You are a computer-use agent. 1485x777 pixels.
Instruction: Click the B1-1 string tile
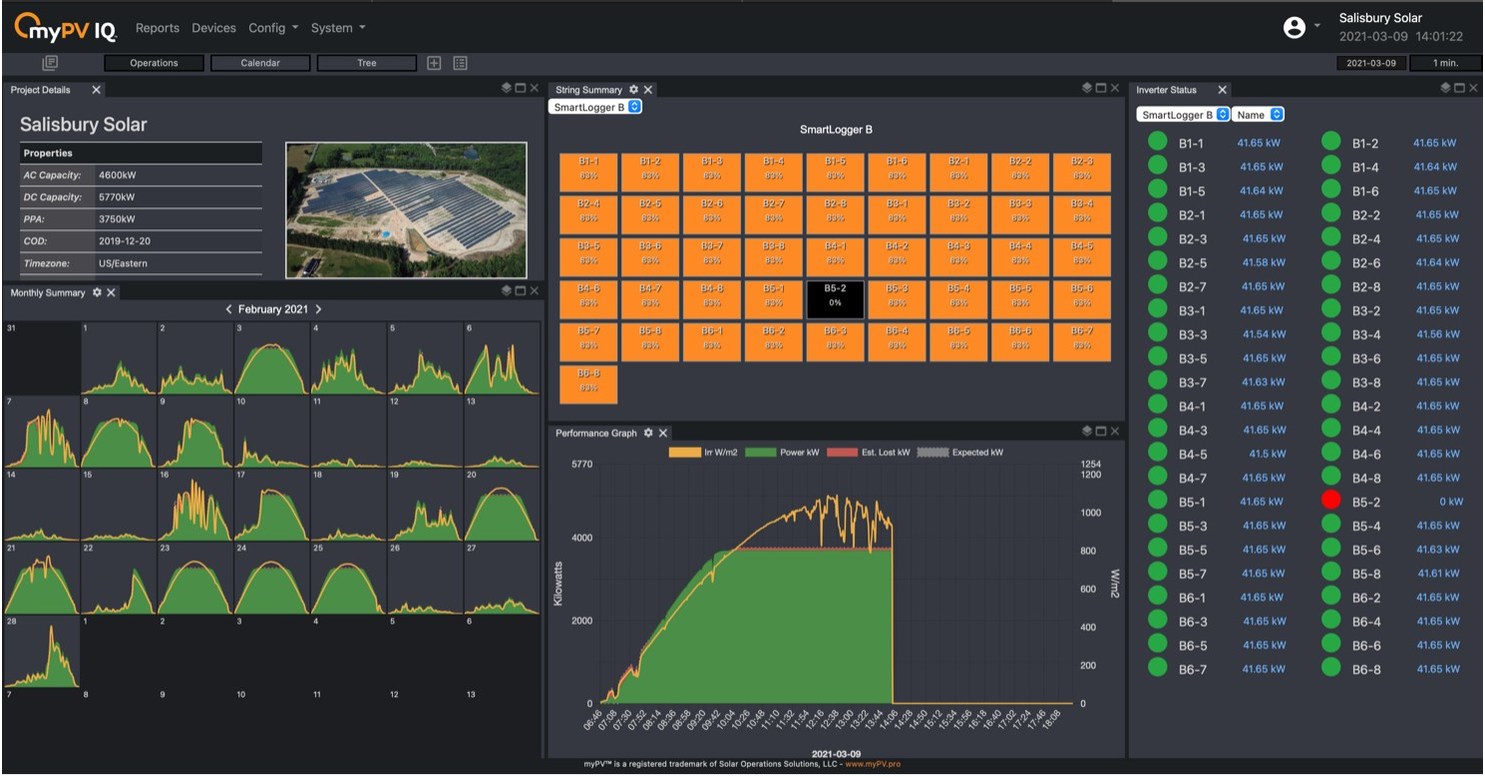[x=588, y=172]
